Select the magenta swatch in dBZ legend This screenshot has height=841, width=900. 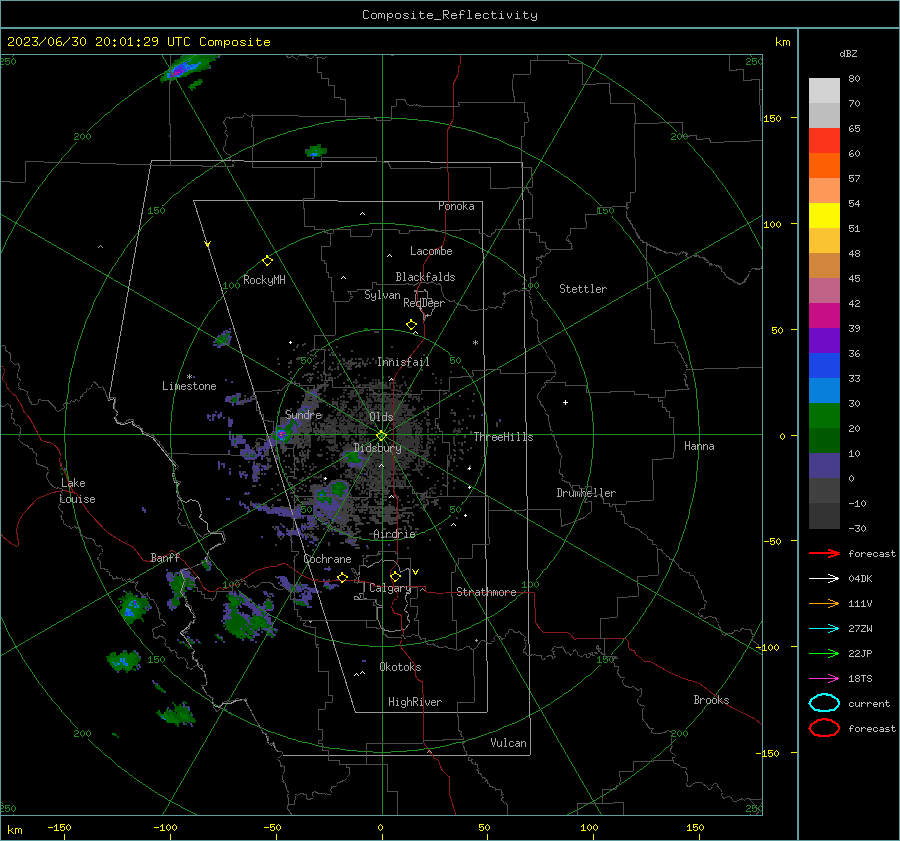(824, 316)
